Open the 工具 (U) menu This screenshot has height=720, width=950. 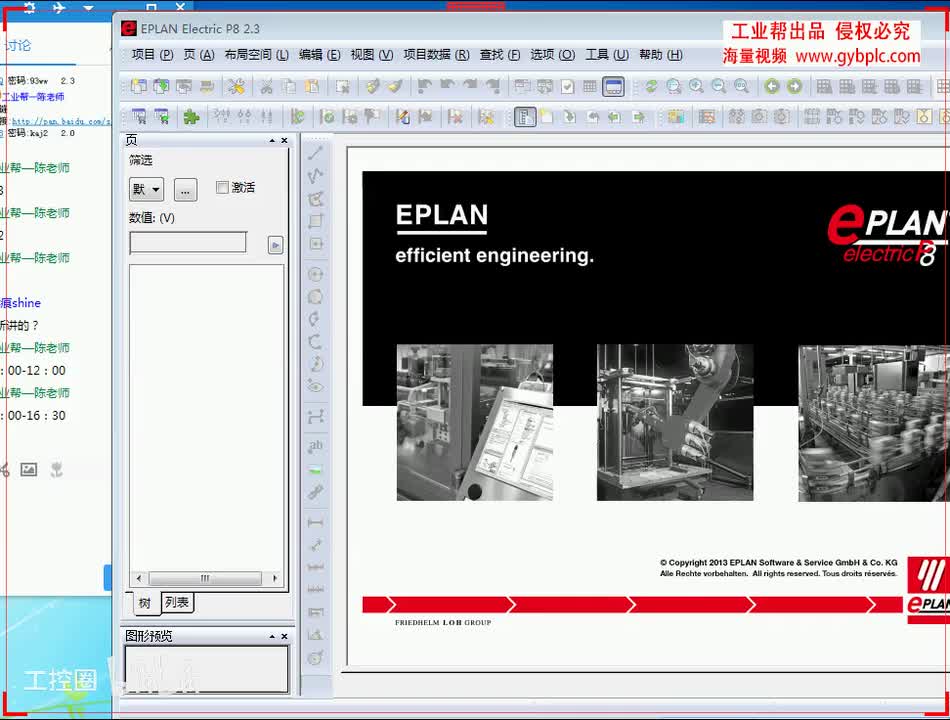(x=606, y=55)
